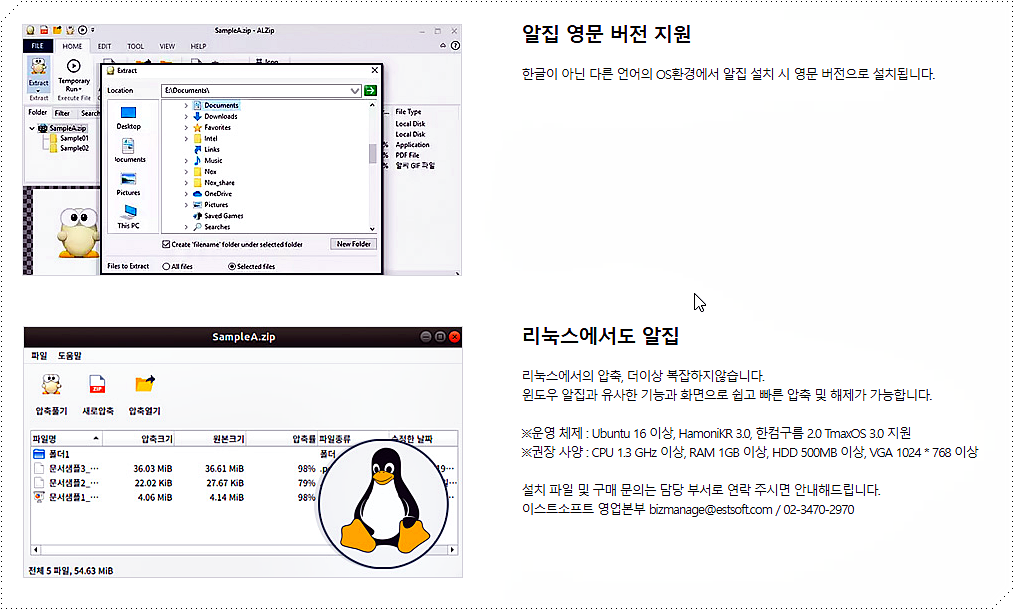Screen dimensions: 1014x610
Task: Choose This PC in Extract dialog sidebar
Action: click(129, 217)
